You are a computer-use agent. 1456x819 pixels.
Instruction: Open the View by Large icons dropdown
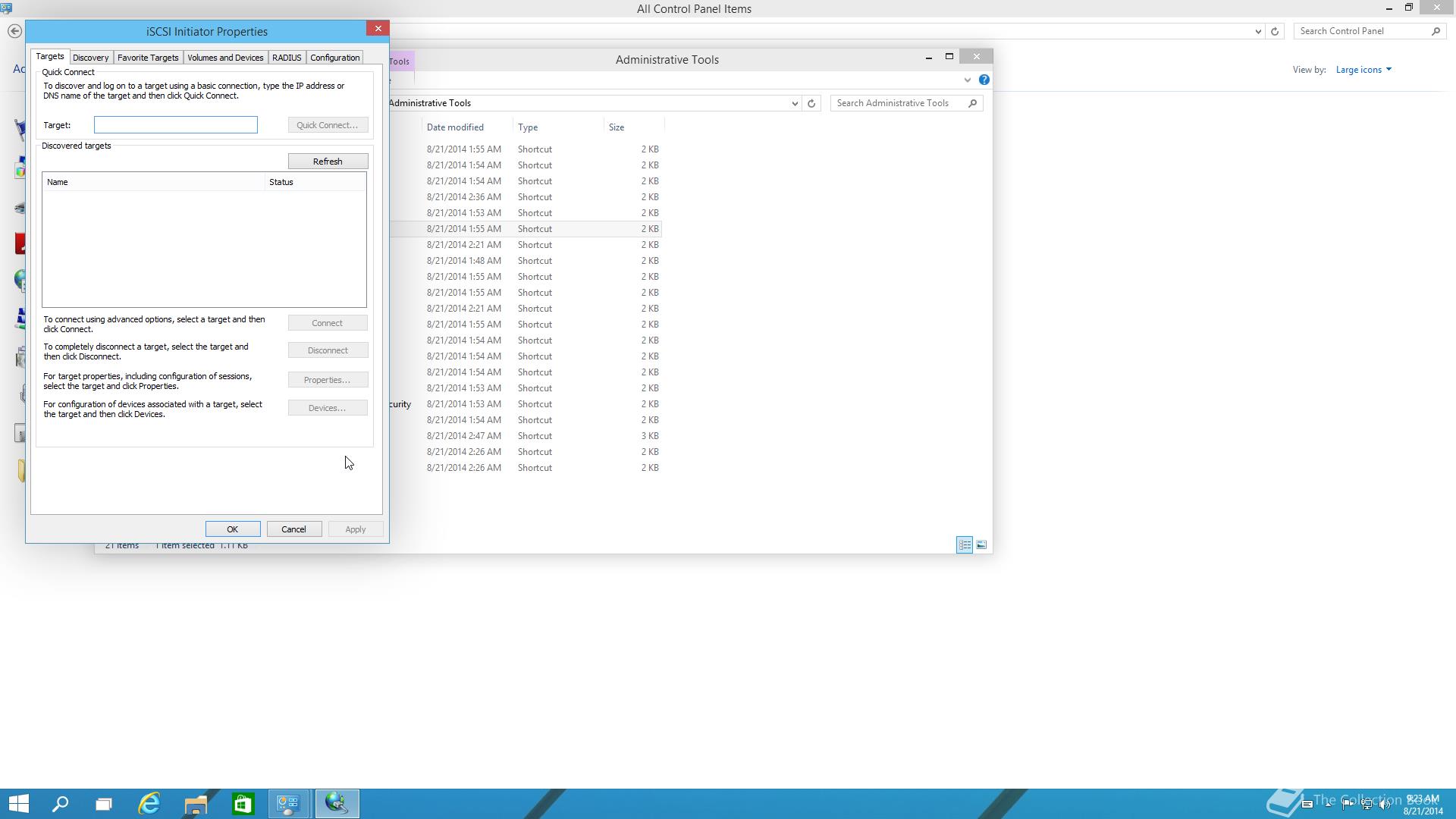coord(1363,70)
